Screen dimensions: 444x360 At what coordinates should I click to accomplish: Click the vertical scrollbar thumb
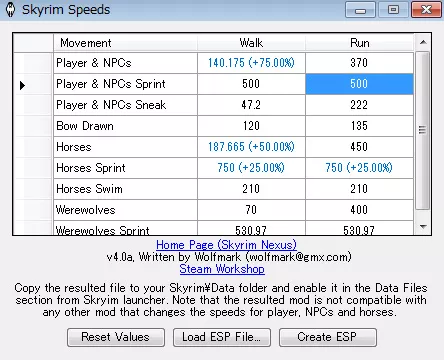coord(423,131)
